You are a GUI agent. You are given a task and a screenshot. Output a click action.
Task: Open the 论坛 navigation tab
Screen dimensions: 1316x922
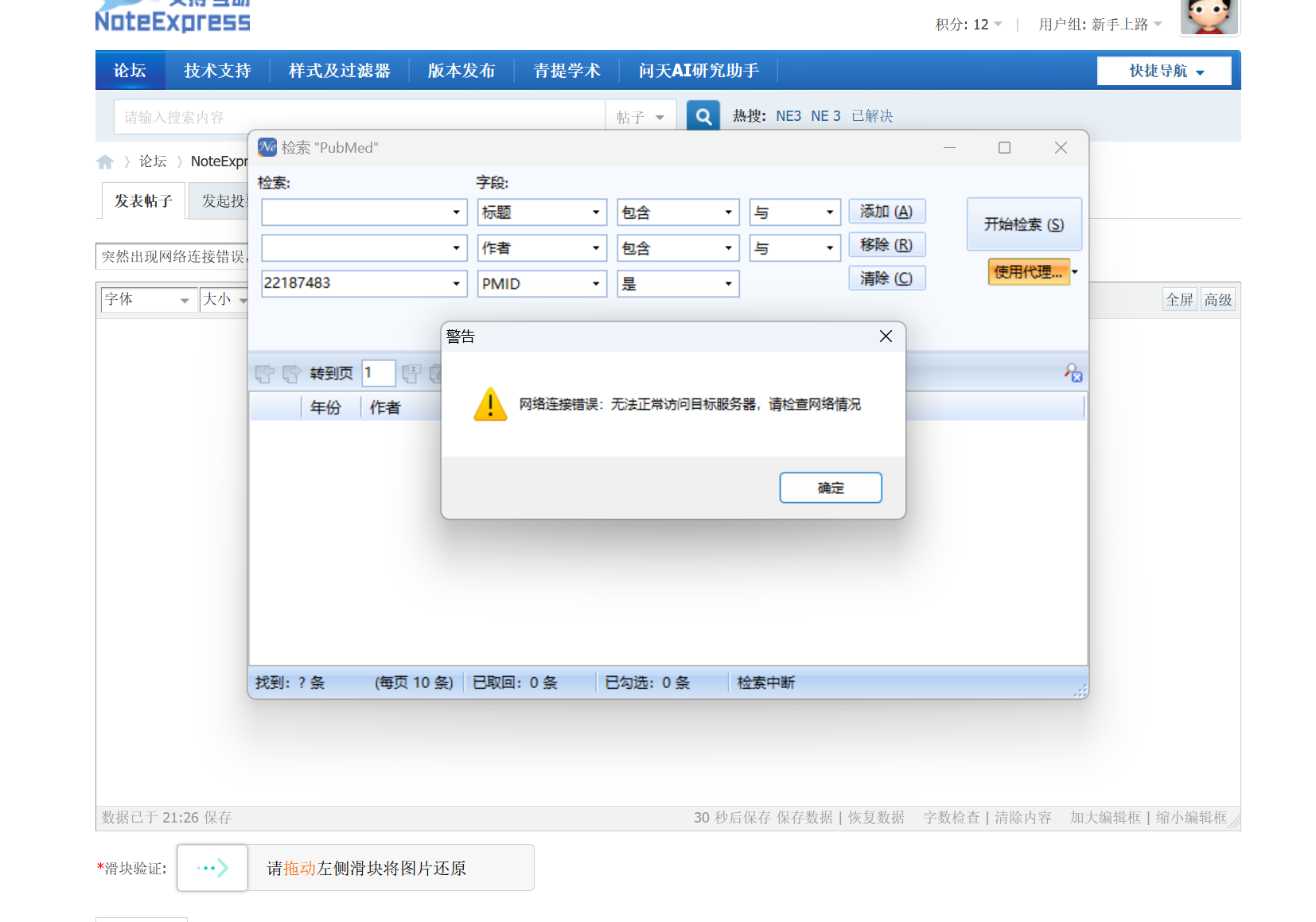click(130, 71)
